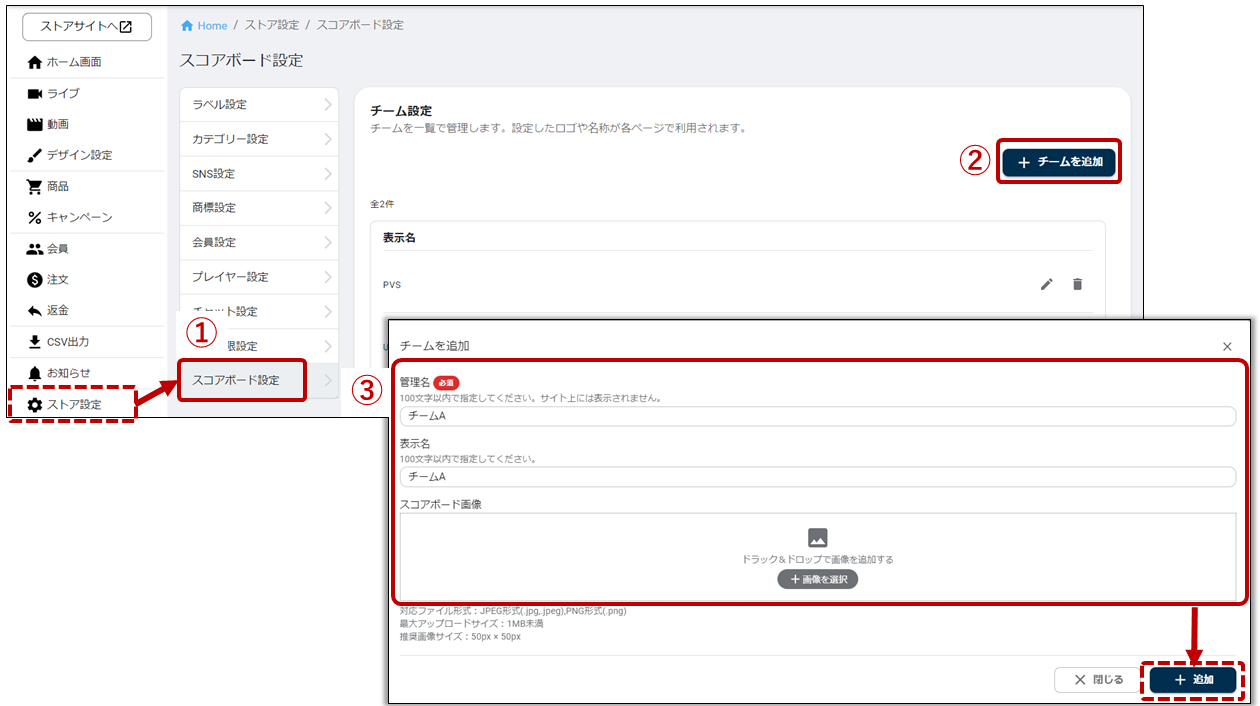Open ストア設定 in the sidebar
1260x706 pixels.
coord(74,405)
